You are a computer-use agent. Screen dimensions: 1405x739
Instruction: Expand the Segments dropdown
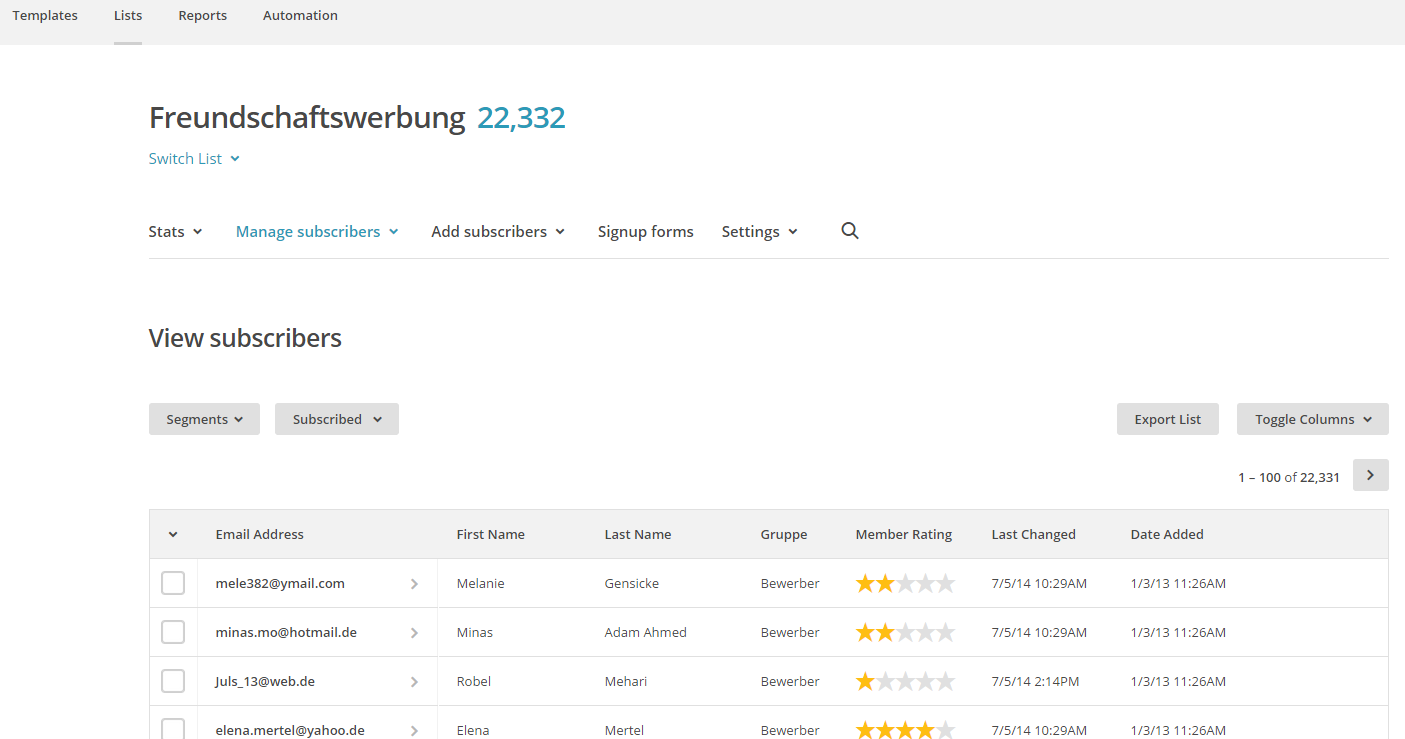click(x=204, y=419)
